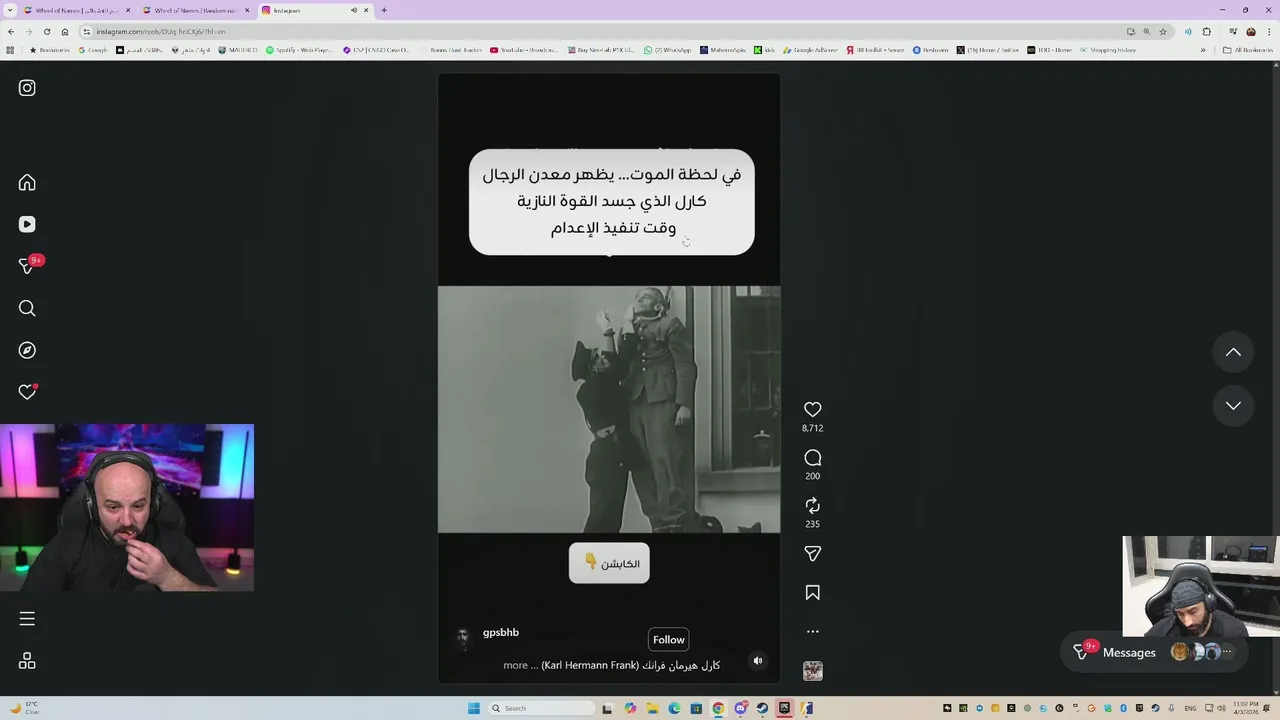The width and height of the screenshot is (1280, 720).
Task: Open WhatsApp bookmark
Action: 668,50
